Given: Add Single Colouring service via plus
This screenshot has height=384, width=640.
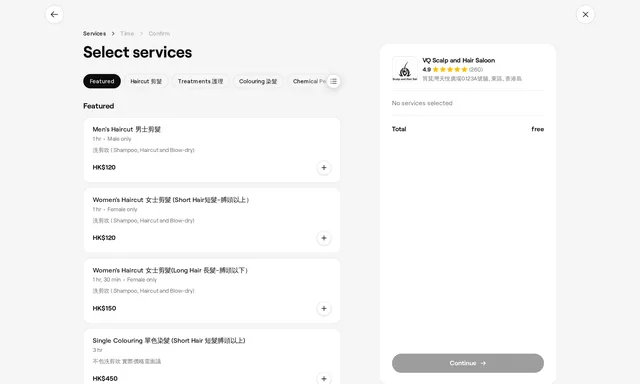Looking at the screenshot, I should (324, 378).
